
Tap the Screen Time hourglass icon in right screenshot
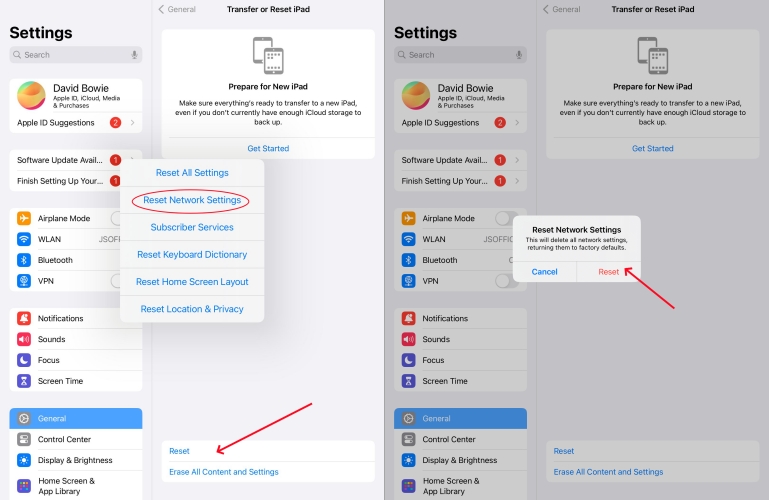point(408,381)
